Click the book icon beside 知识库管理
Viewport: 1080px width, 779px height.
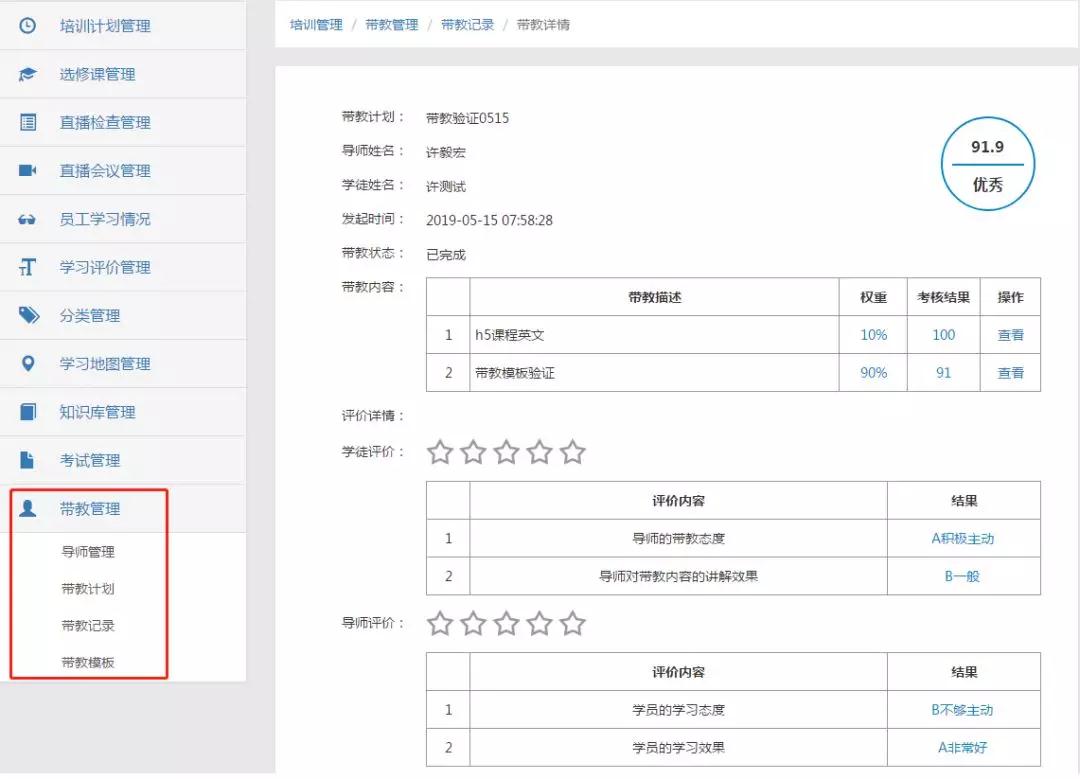(28, 412)
